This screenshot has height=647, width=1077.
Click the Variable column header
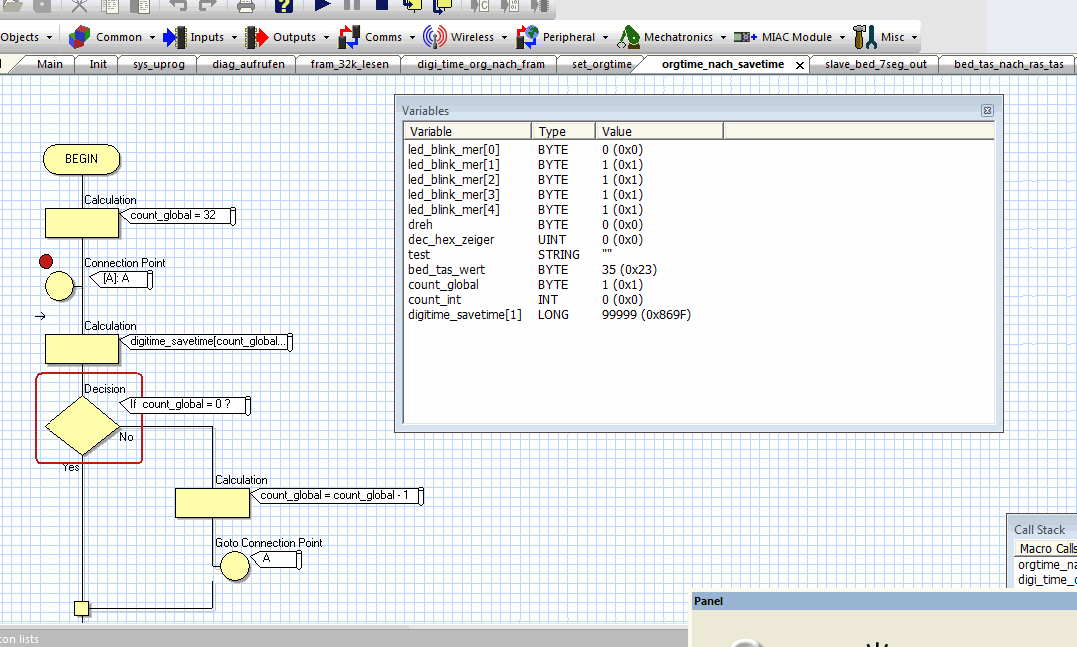467,131
